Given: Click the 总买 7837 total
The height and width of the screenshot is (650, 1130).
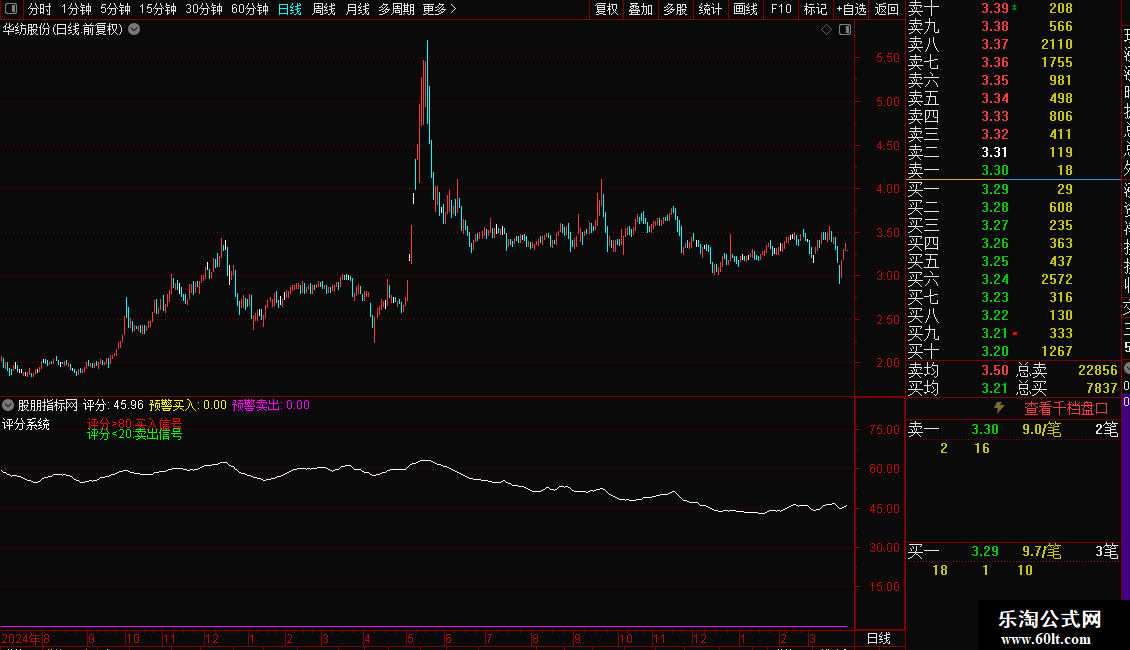Looking at the screenshot, I should click(1101, 388).
